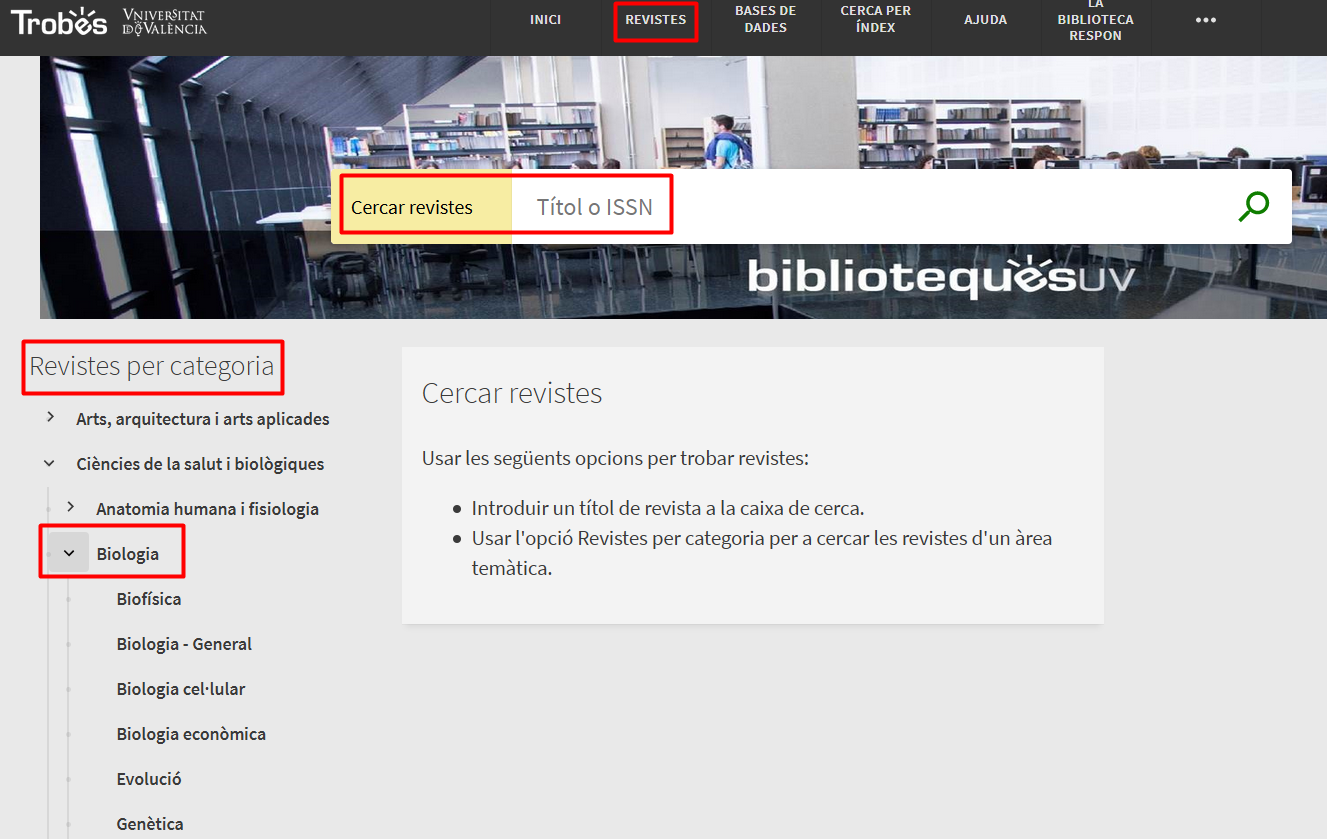The image size is (1327, 839).
Task: Open the Inici menu item
Action: (x=545, y=20)
